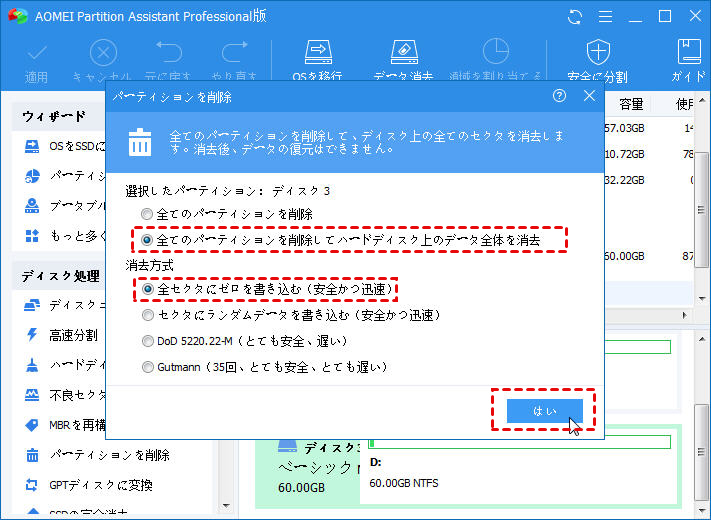The height and width of the screenshot is (520, 711).
Task: Click the 高速分割 lightning icon
Action: point(32,335)
